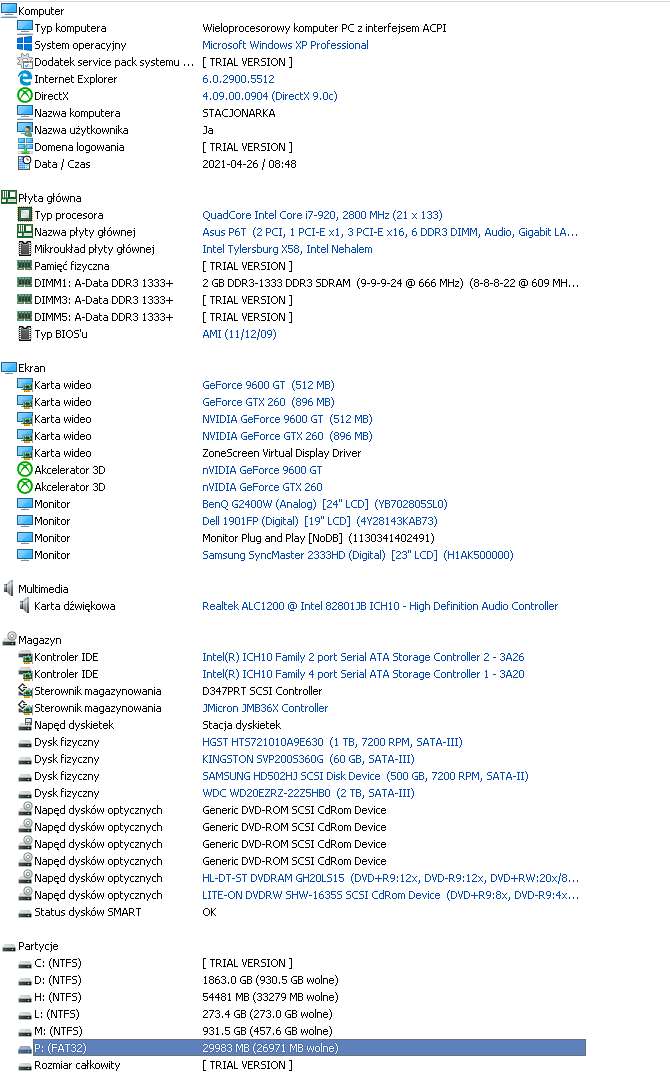Open the AMI (11/12/09) BIOS link
The image size is (670, 1086).
239,334
